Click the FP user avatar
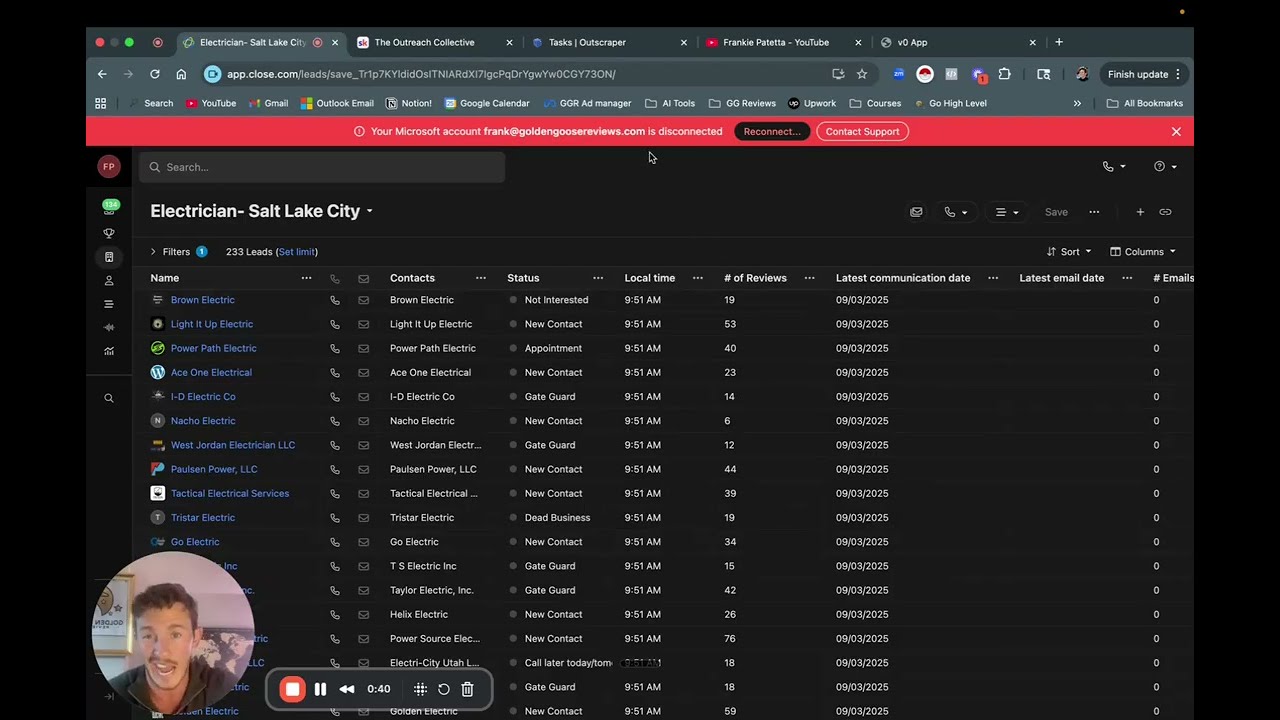Screen dimensions: 1280x720 coord(109,167)
